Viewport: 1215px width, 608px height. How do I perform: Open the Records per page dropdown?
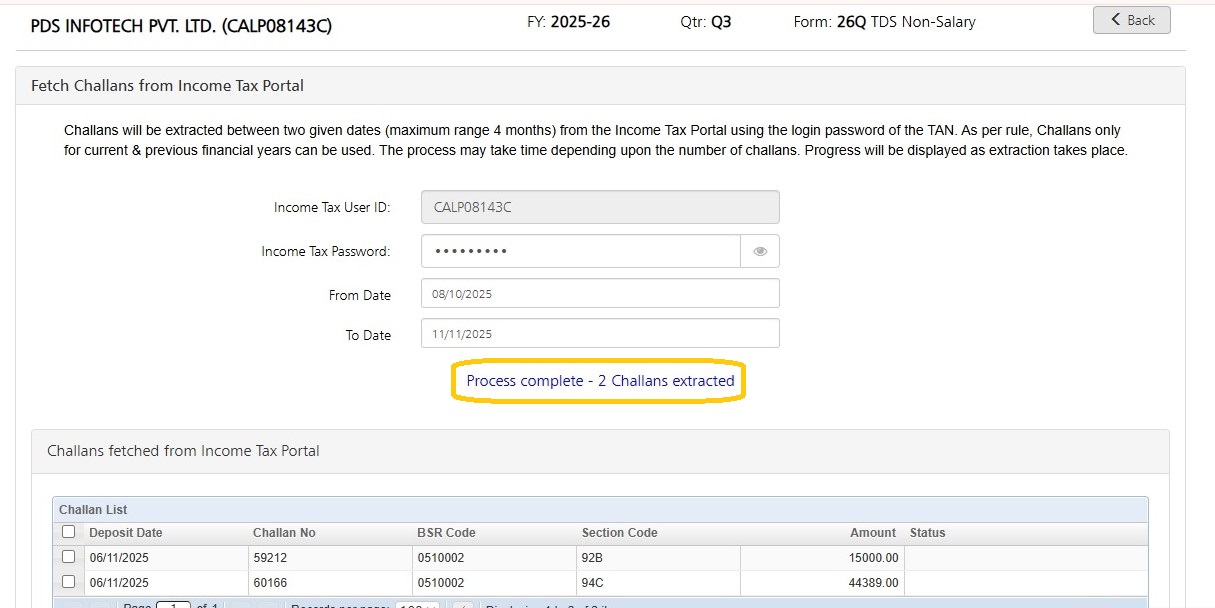[x=417, y=604]
